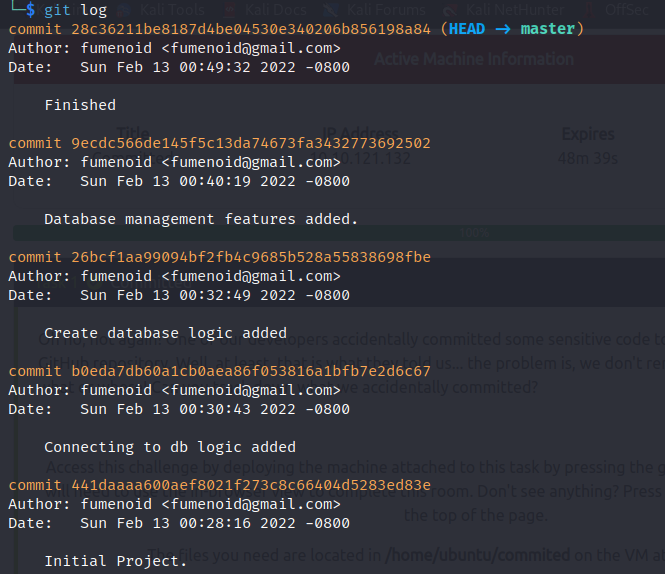Click 'Active Machine Information' heading behind terminal
This screenshot has height=574, width=665.
pyautogui.click(x=474, y=59)
